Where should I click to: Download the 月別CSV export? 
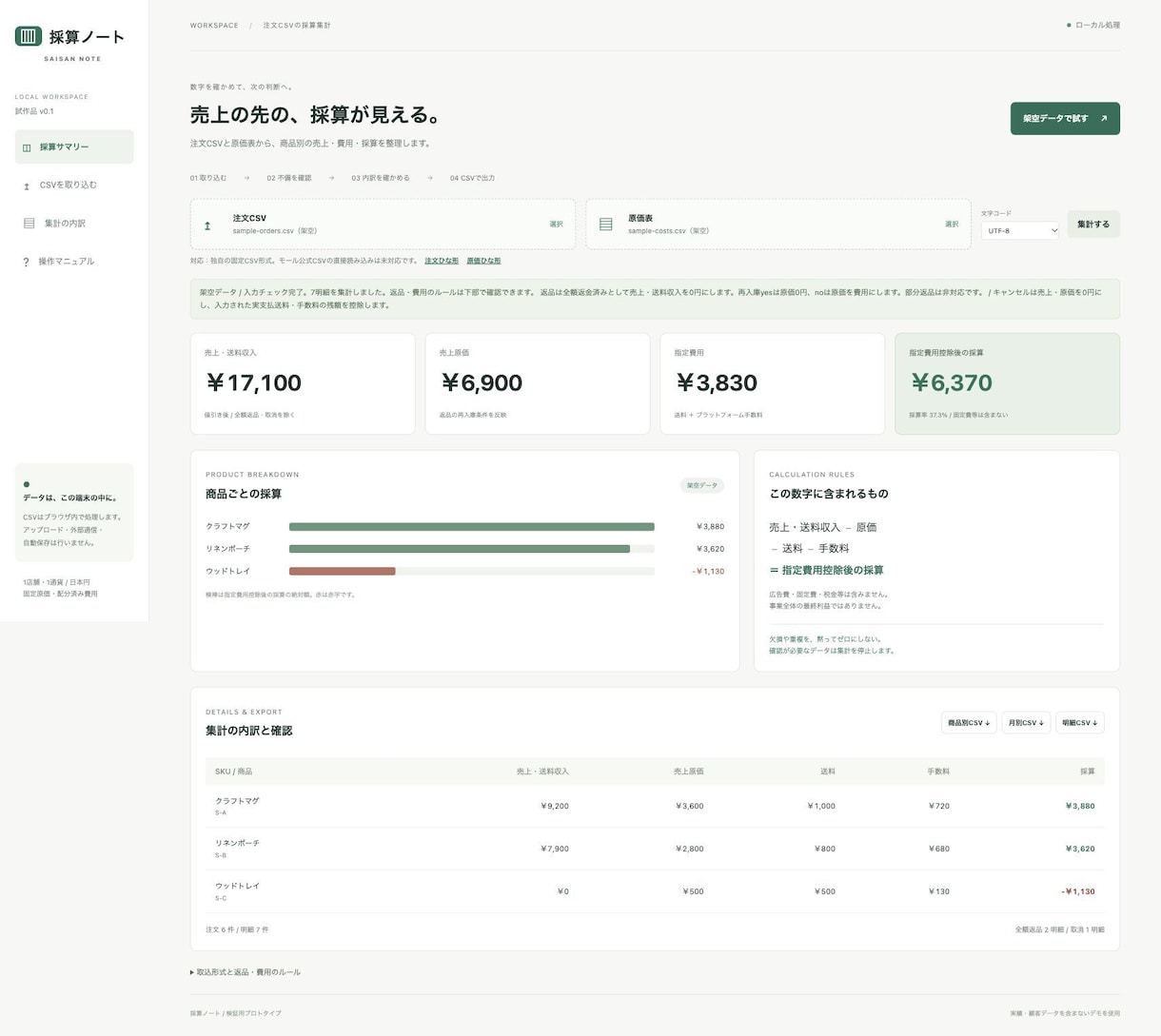coord(1026,723)
